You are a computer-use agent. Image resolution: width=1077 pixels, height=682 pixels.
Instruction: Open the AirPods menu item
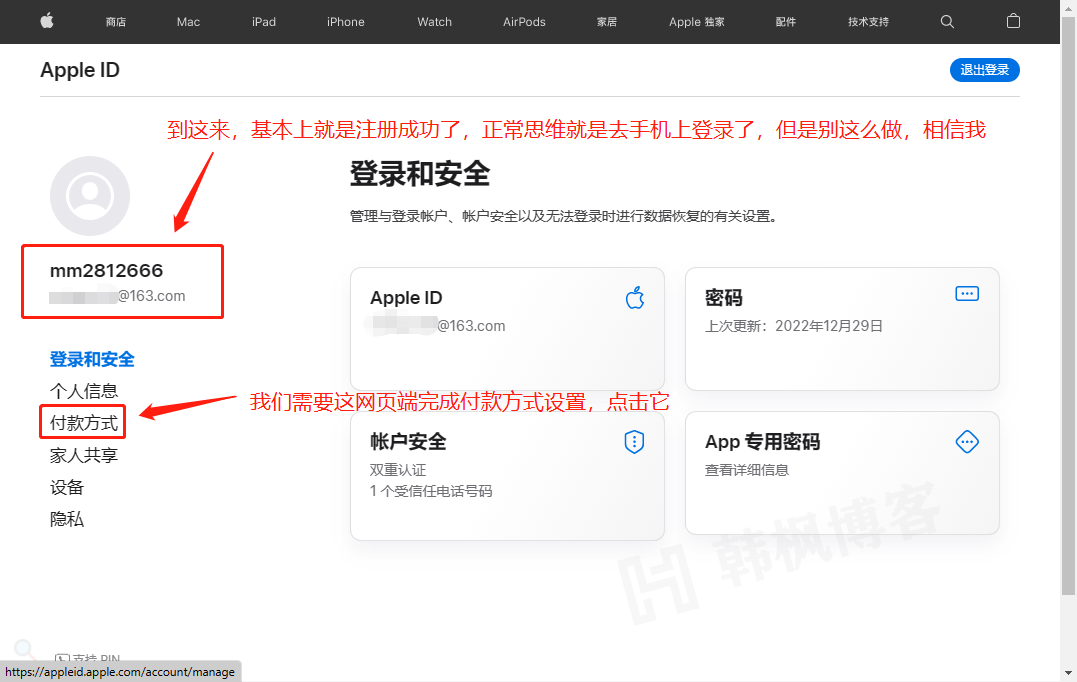click(523, 21)
